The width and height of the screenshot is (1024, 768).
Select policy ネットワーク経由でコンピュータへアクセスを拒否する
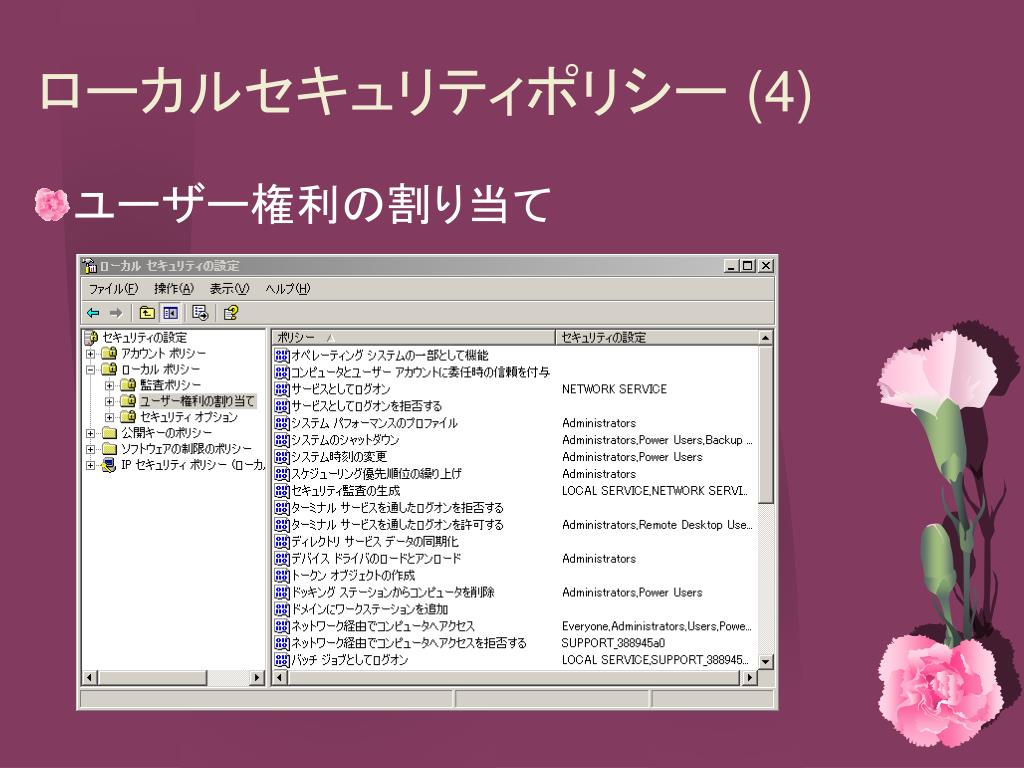coord(409,643)
